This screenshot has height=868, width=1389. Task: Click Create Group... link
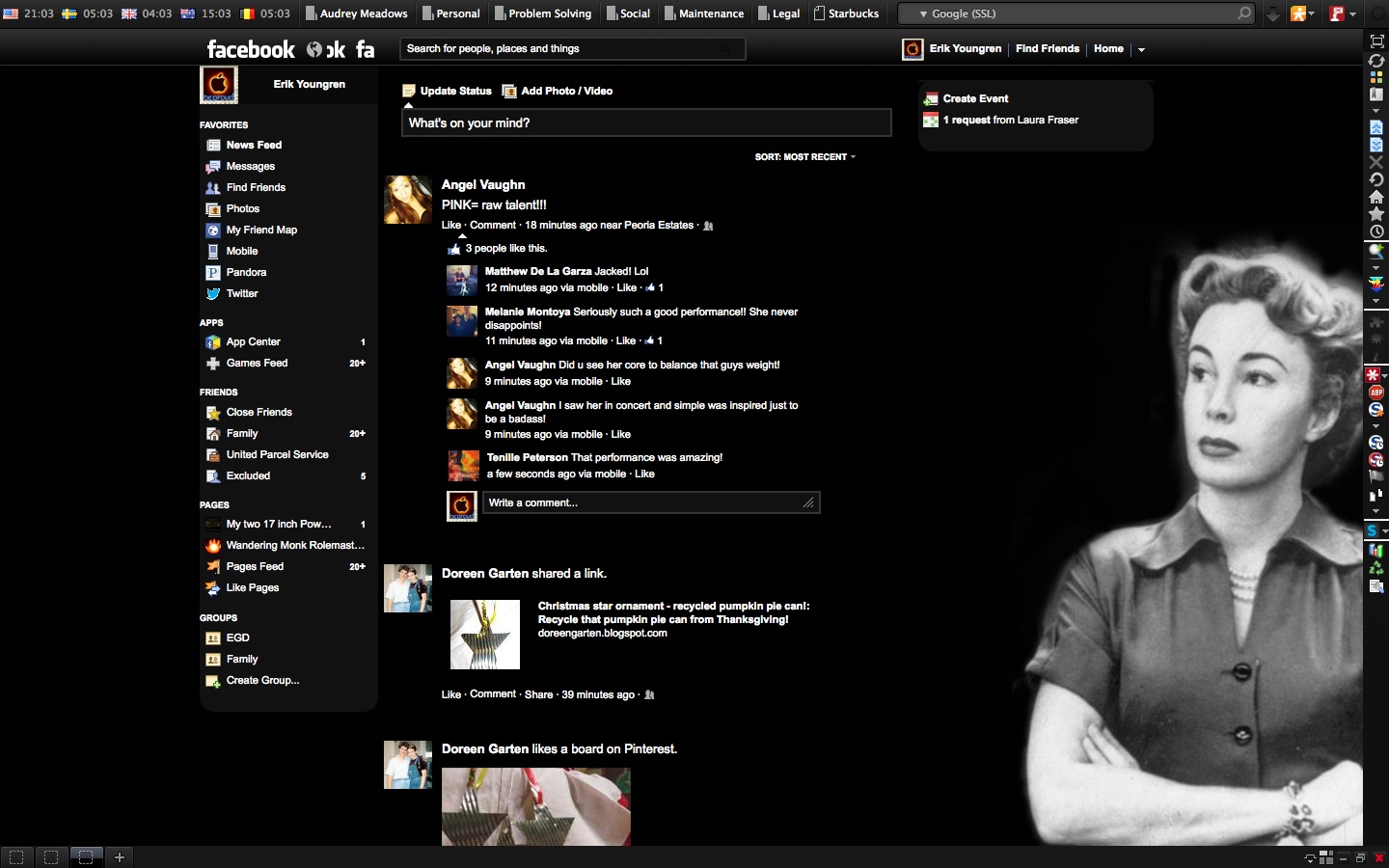(262, 680)
